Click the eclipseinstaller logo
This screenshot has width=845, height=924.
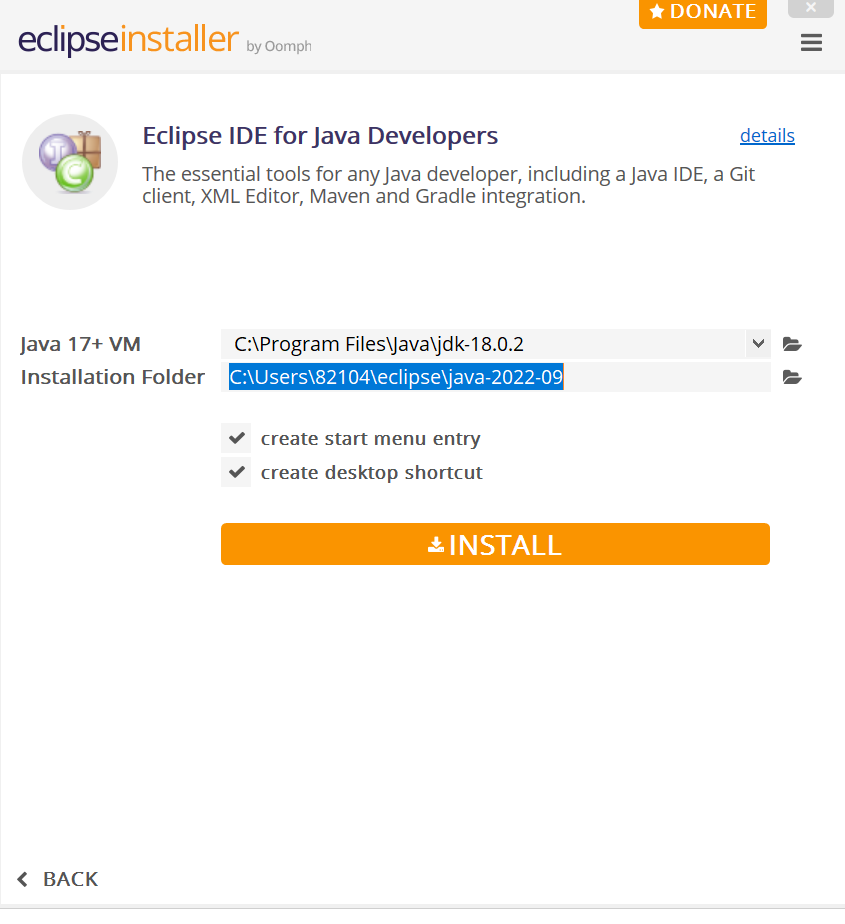tap(128, 39)
